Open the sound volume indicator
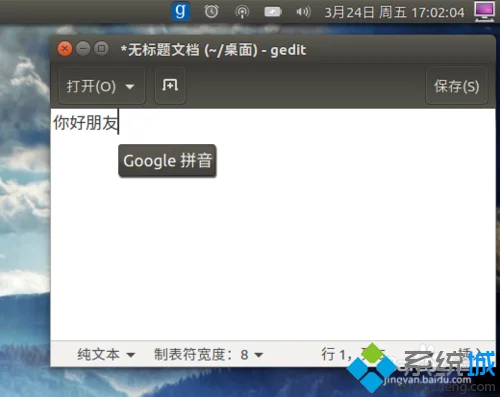 pos(303,12)
